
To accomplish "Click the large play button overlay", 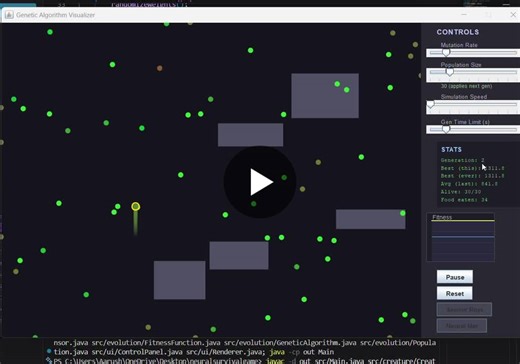I will (260, 182).
